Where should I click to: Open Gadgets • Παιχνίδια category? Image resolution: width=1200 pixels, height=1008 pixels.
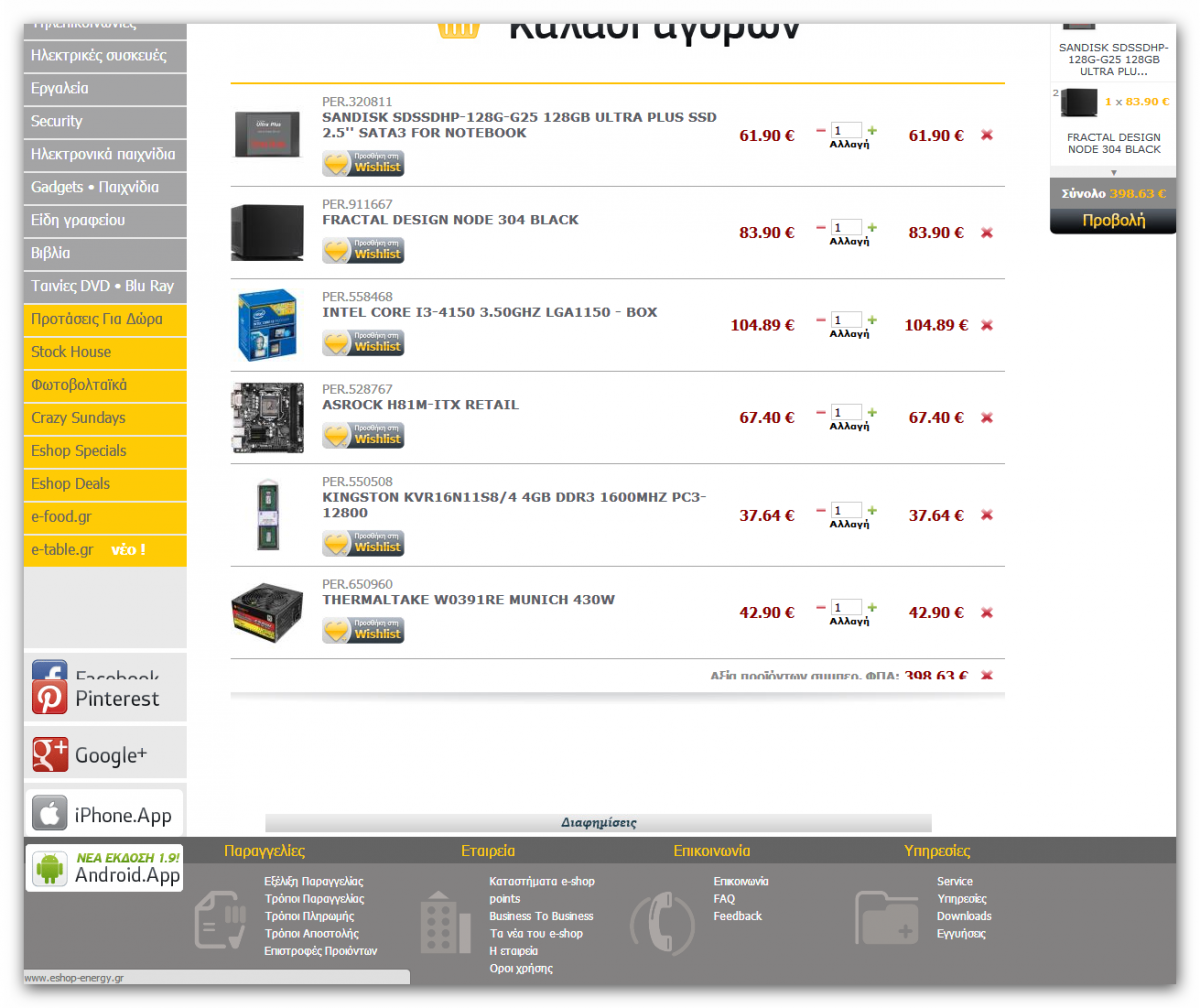105,188
